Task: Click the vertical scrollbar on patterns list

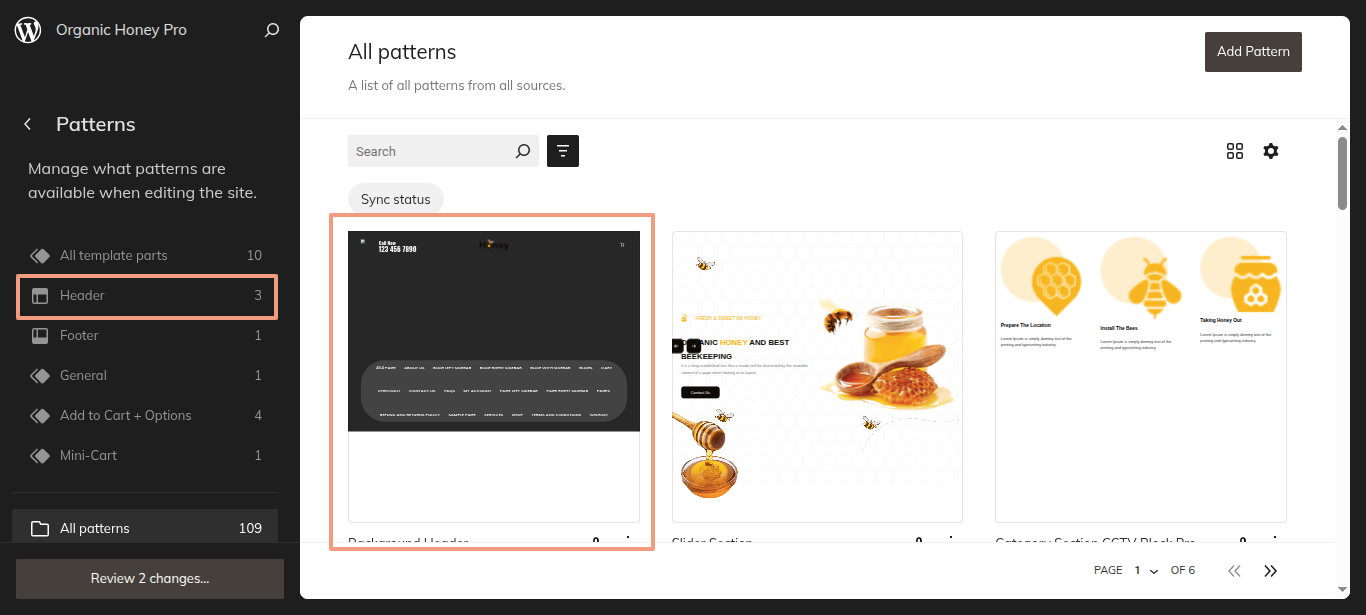Action: (x=1342, y=173)
